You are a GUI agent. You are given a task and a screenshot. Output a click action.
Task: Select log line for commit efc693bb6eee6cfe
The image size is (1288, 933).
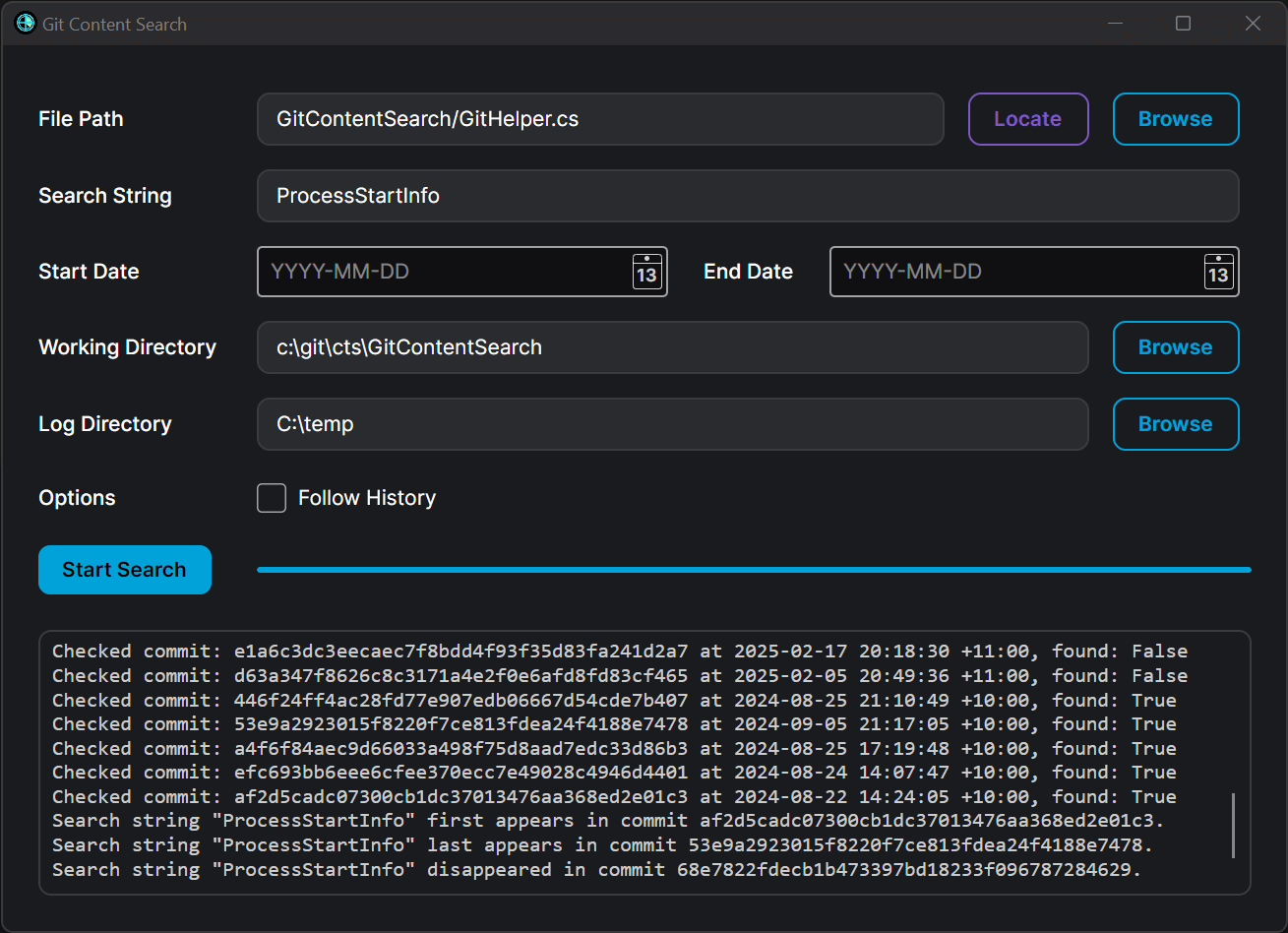(x=614, y=773)
